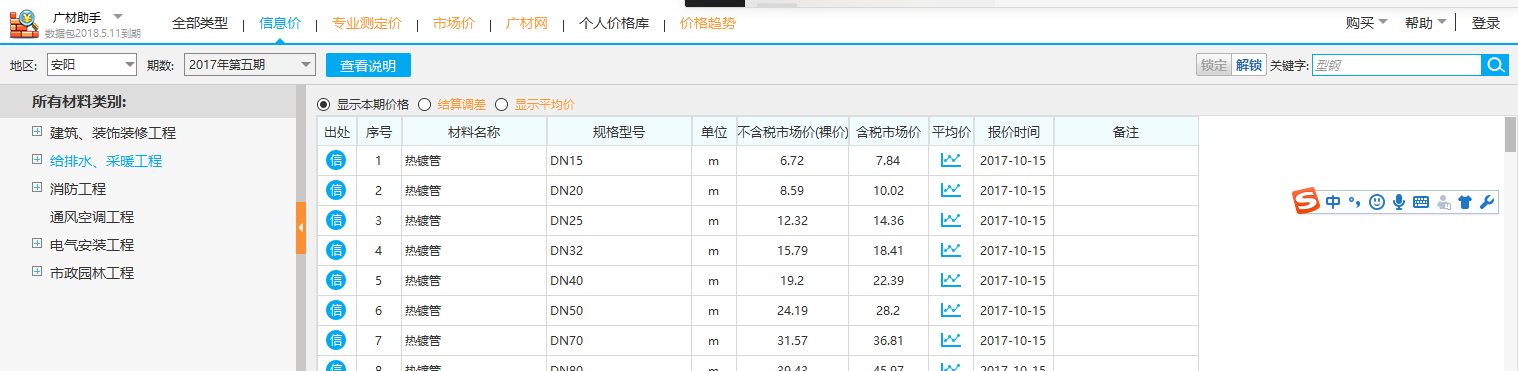Screen dimensions: 1518x371
Task: Open the Sogou emoji smiley icon
Action: [x=1377, y=202]
